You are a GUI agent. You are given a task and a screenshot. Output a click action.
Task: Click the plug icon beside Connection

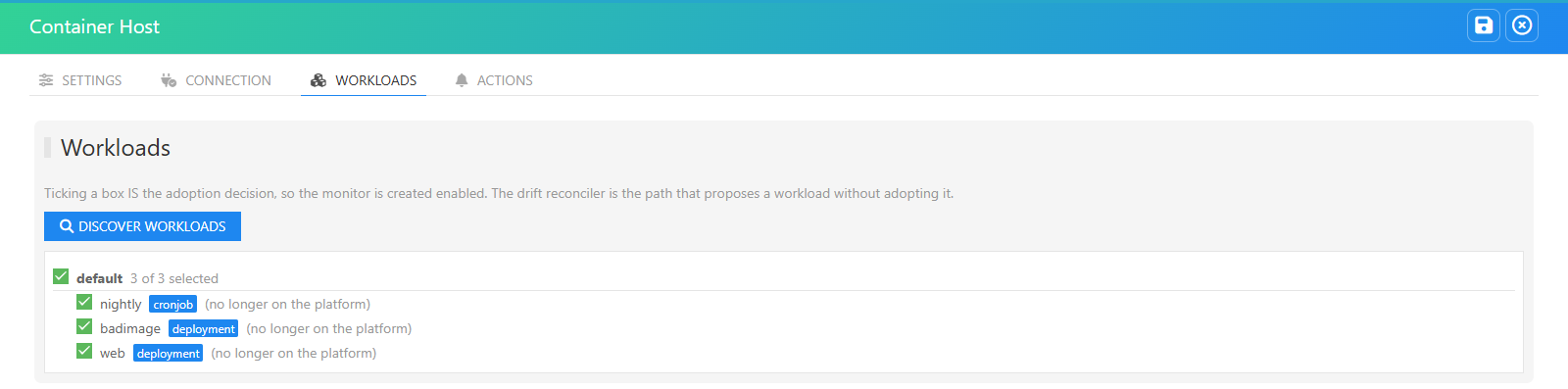169,80
